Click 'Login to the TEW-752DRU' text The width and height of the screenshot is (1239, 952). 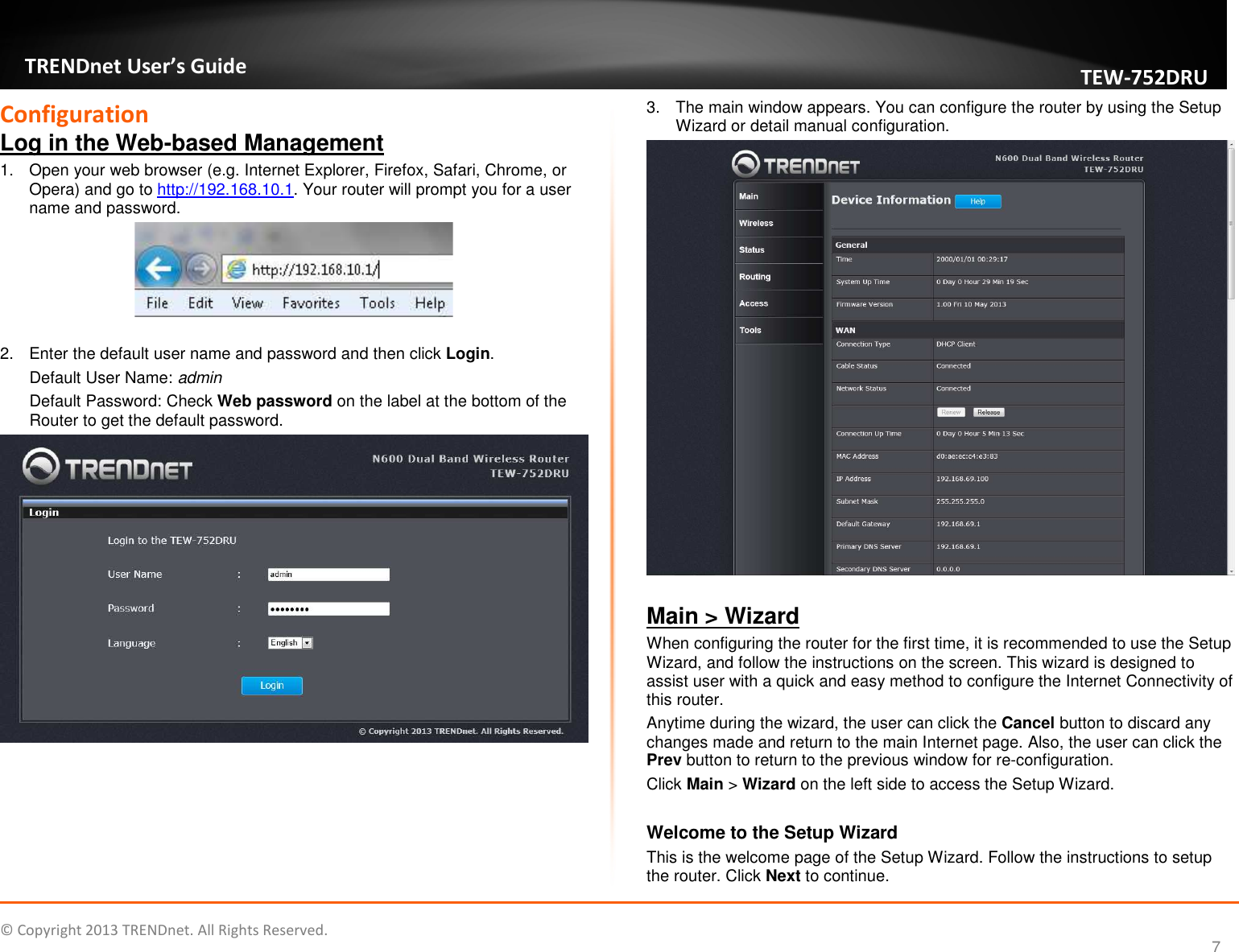pos(172,541)
